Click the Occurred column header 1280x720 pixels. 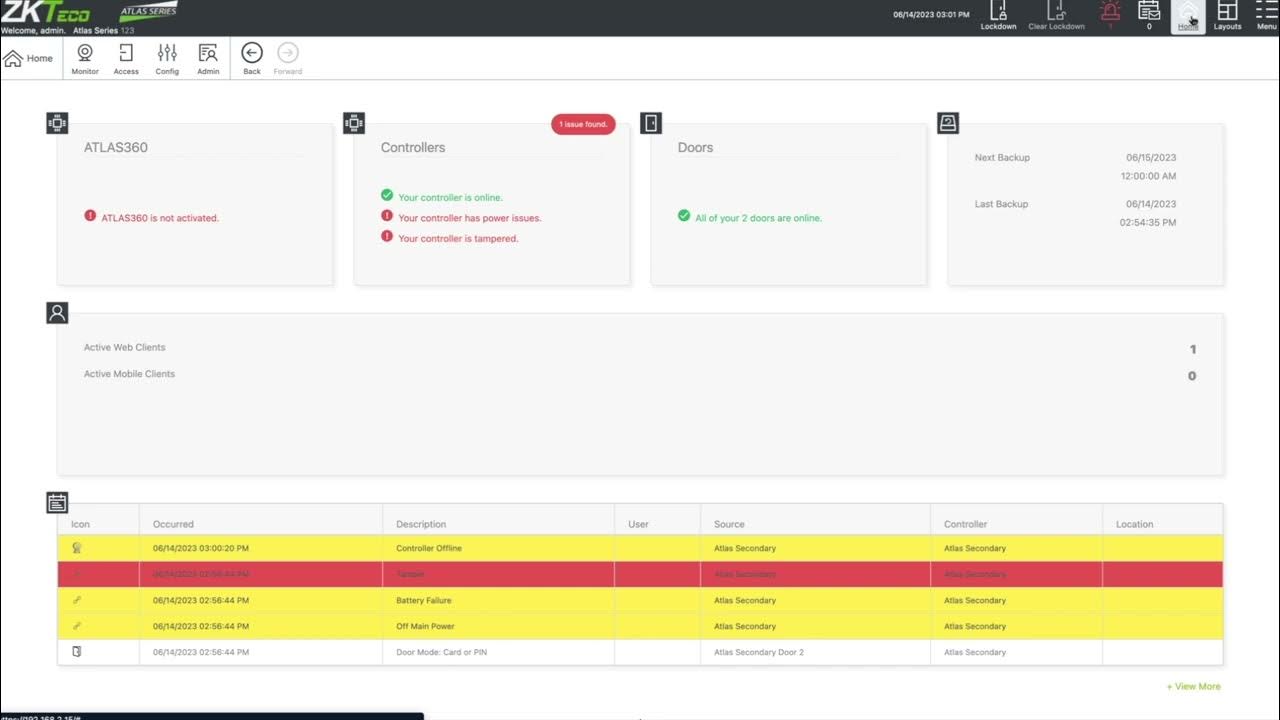click(x=173, y=524)
